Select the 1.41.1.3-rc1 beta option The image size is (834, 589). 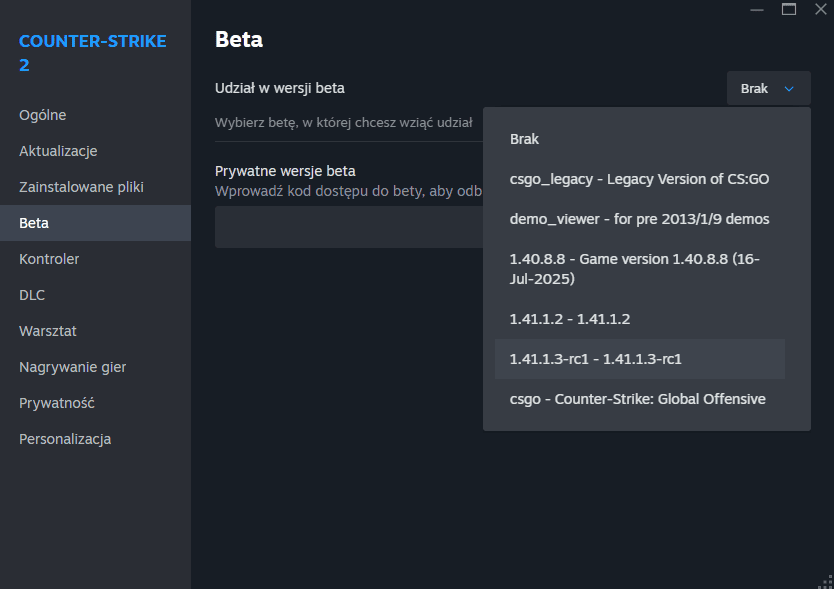point(595,359)
